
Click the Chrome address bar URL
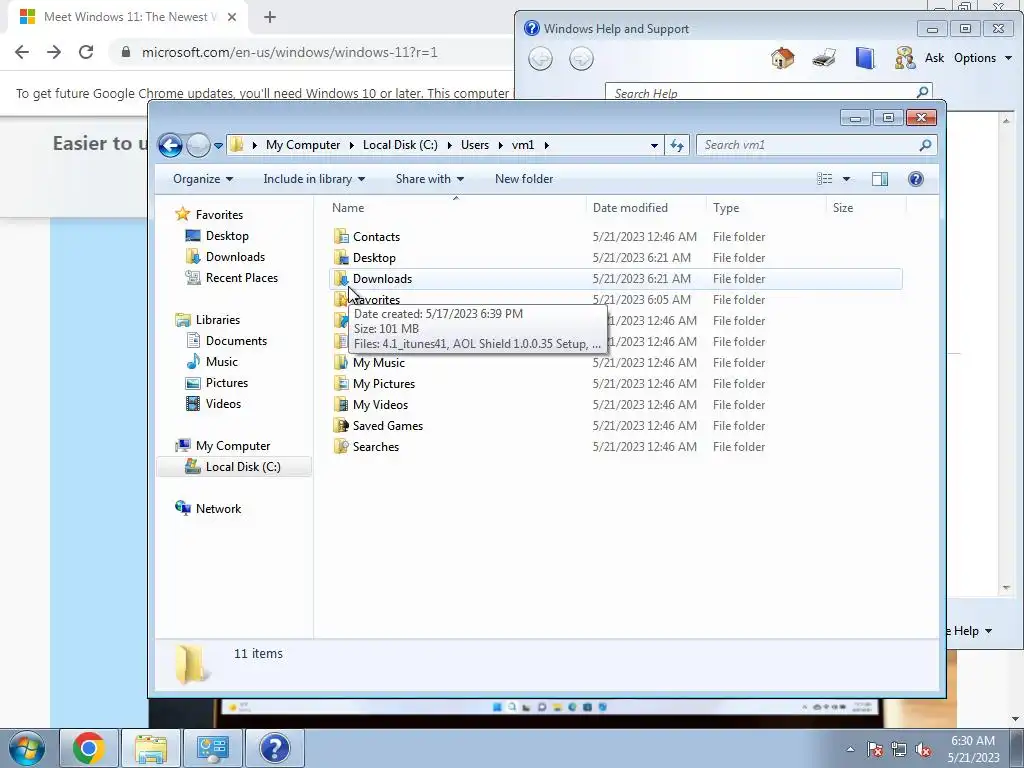289,52
